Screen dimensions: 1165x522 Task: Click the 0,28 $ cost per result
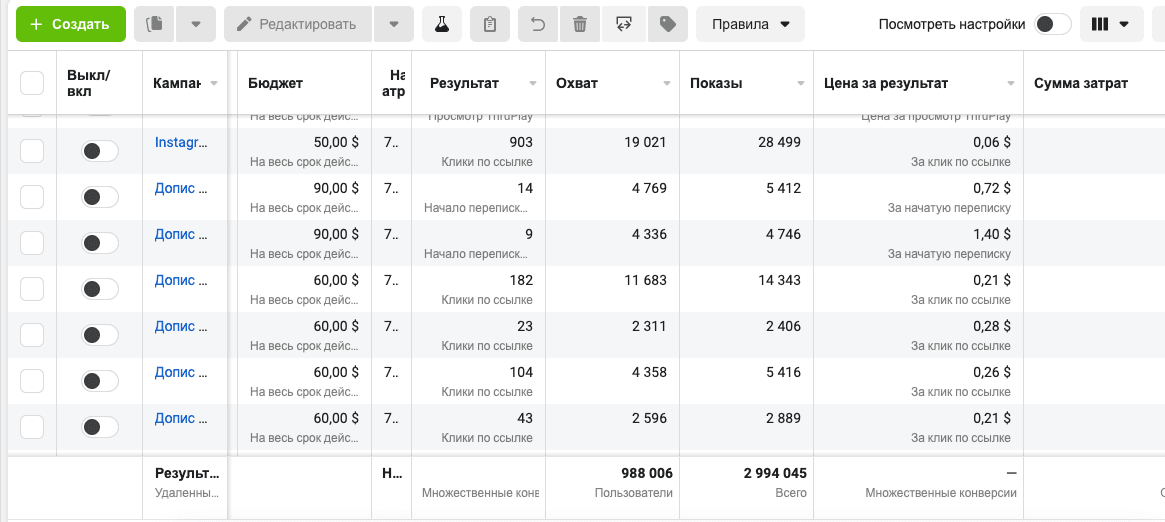(x=991, y=326)
